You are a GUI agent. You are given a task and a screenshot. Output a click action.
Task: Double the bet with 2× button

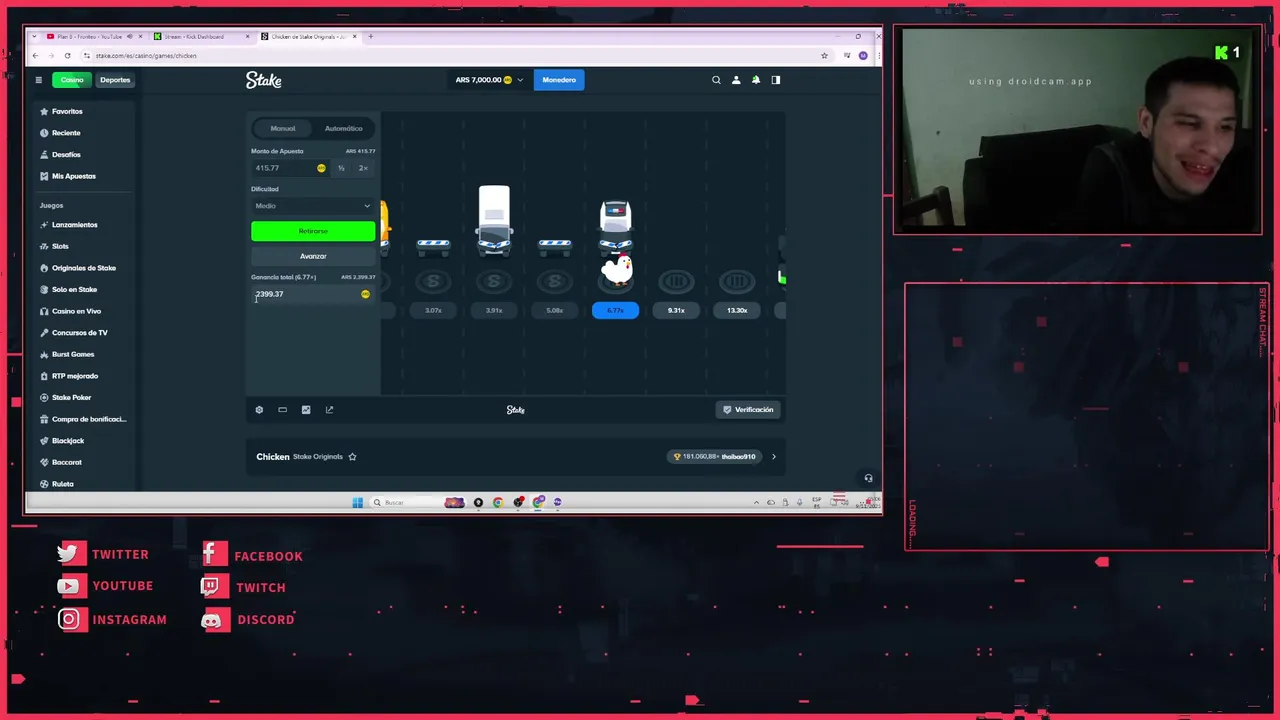click(363, 168)
